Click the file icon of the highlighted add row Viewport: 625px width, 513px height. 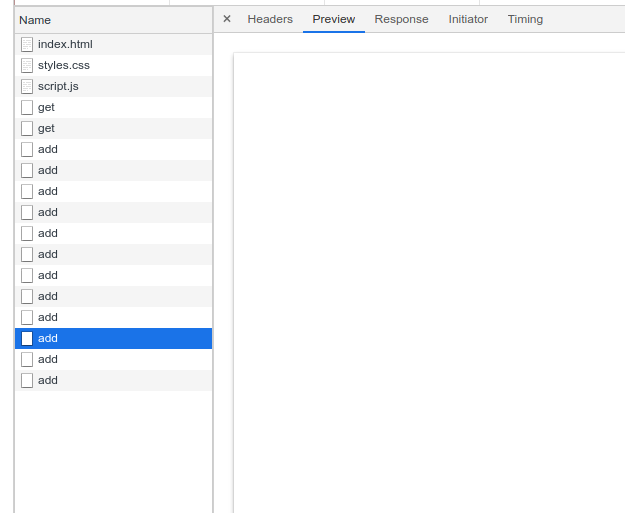(x=27, y=338)
